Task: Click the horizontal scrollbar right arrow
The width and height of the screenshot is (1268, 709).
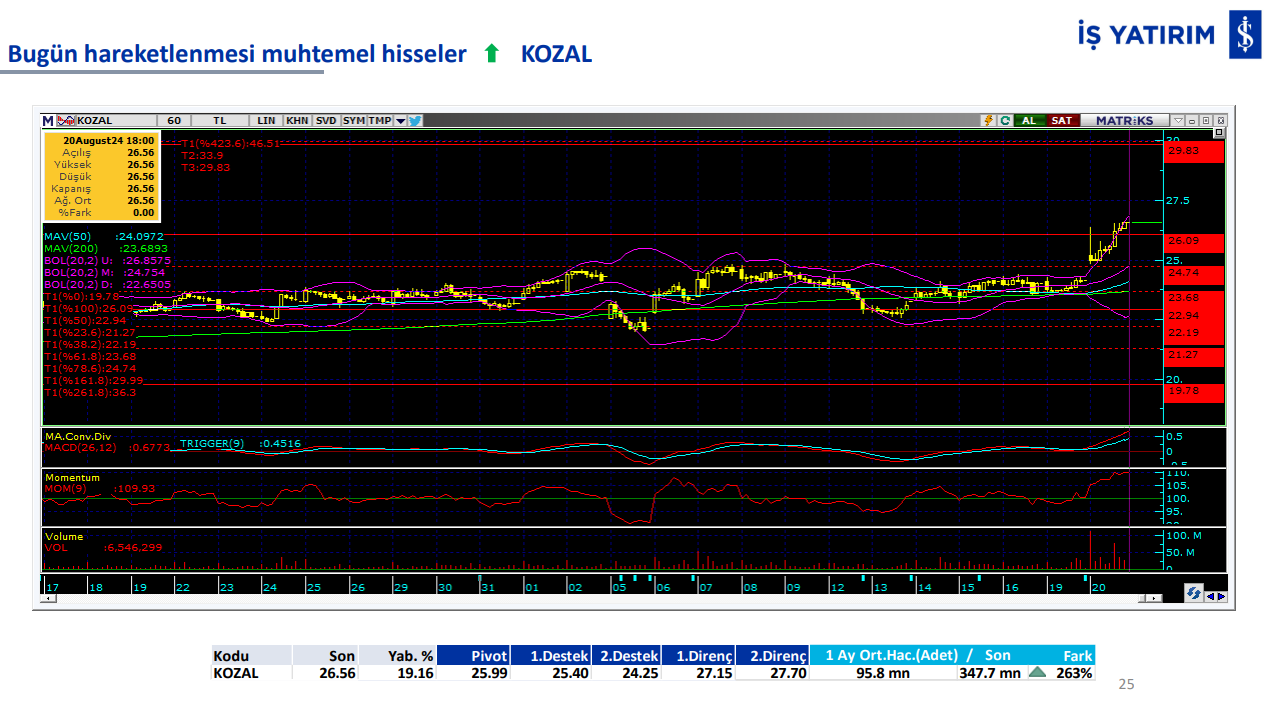Action: [x=1155, y=598]
